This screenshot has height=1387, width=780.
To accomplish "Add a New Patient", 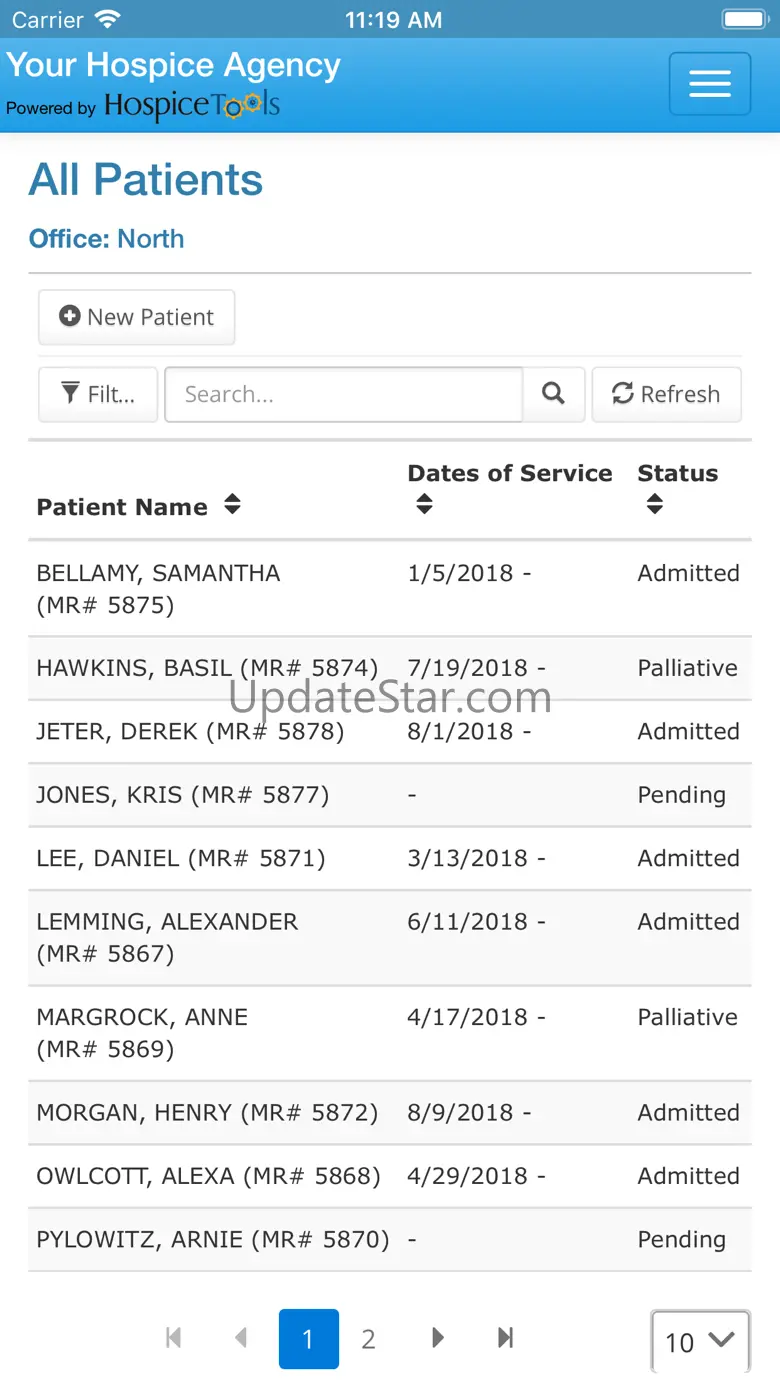I will (x=137, y=317).
